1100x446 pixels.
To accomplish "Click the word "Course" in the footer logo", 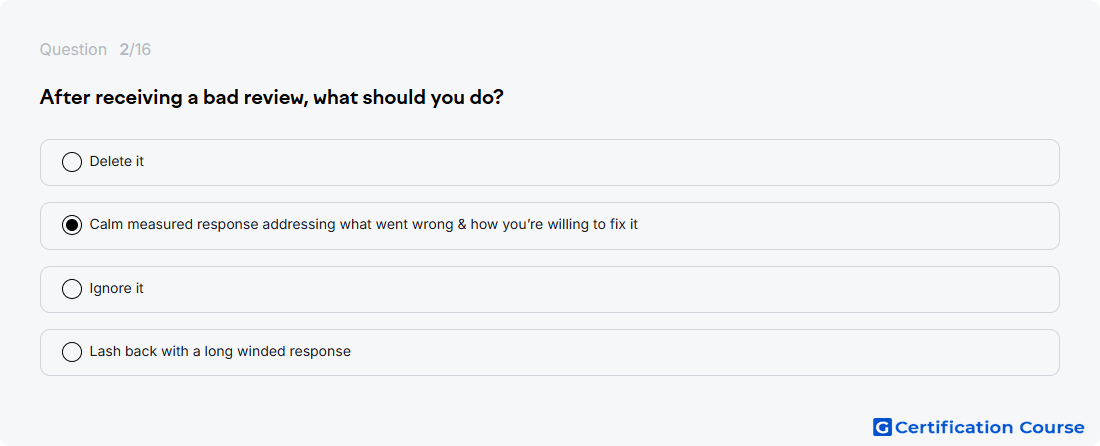I will (x=1052, y=427).
